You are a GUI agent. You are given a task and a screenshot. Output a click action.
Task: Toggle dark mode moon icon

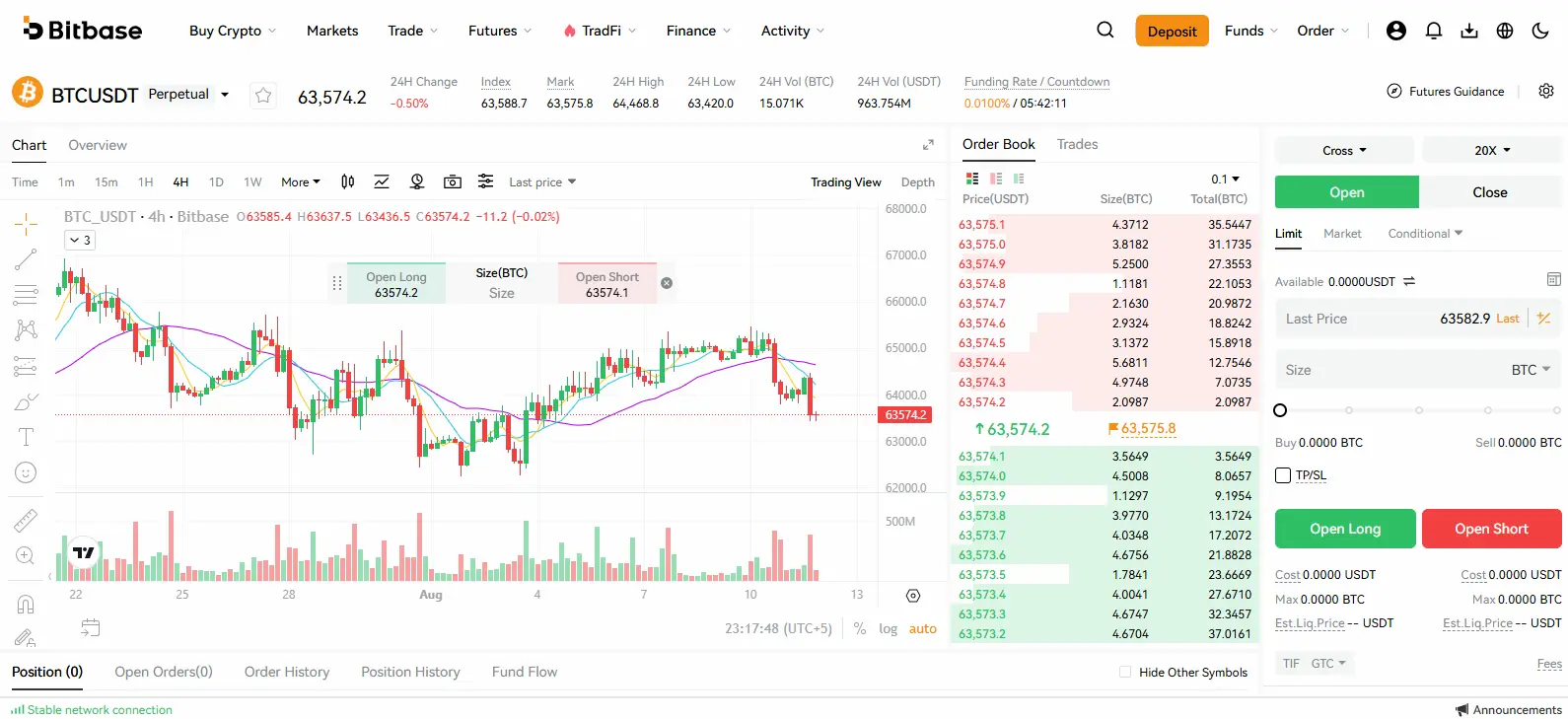(x=1540, y=31)
